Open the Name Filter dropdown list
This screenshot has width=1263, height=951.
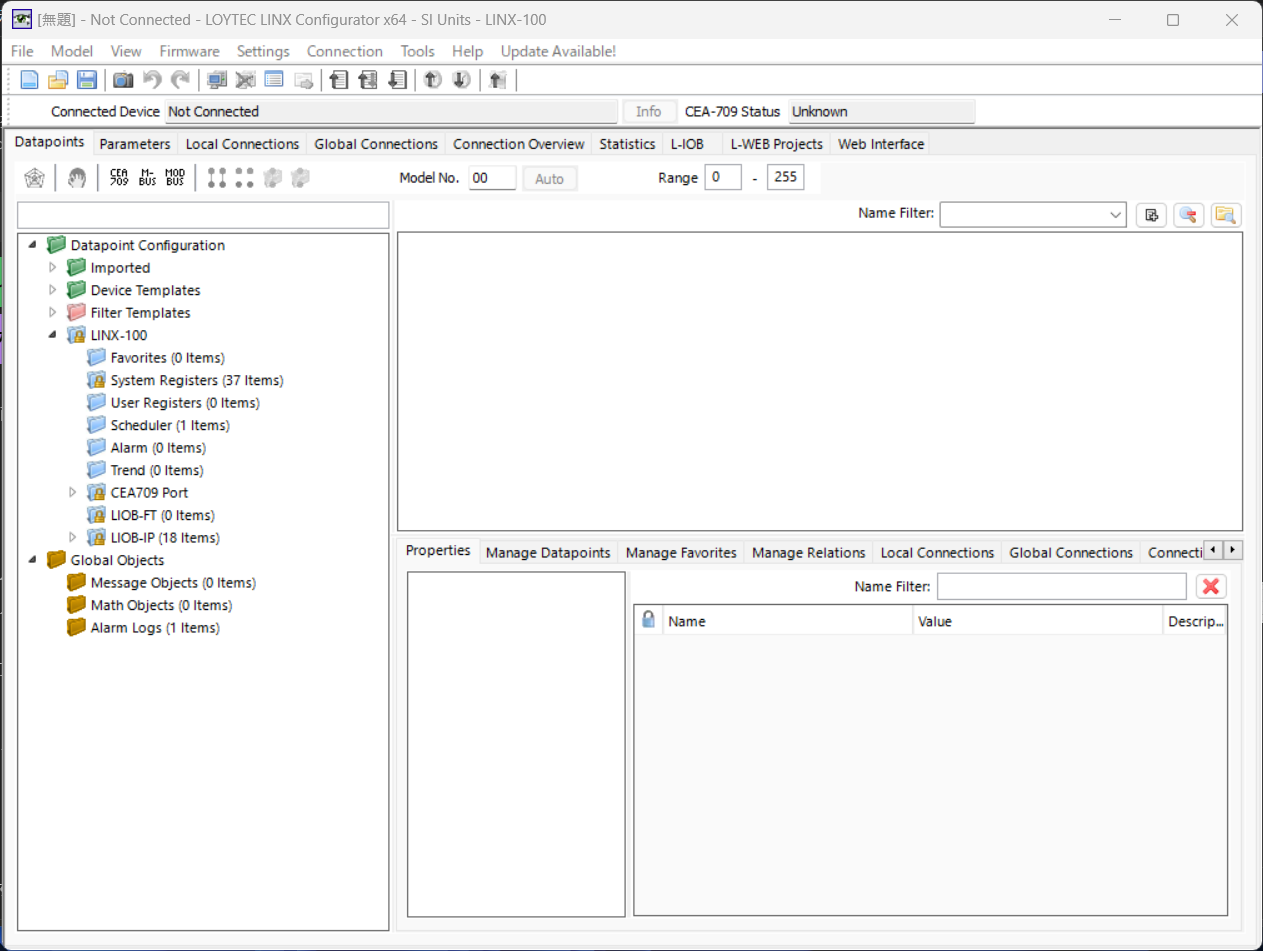coord(1114,214)
